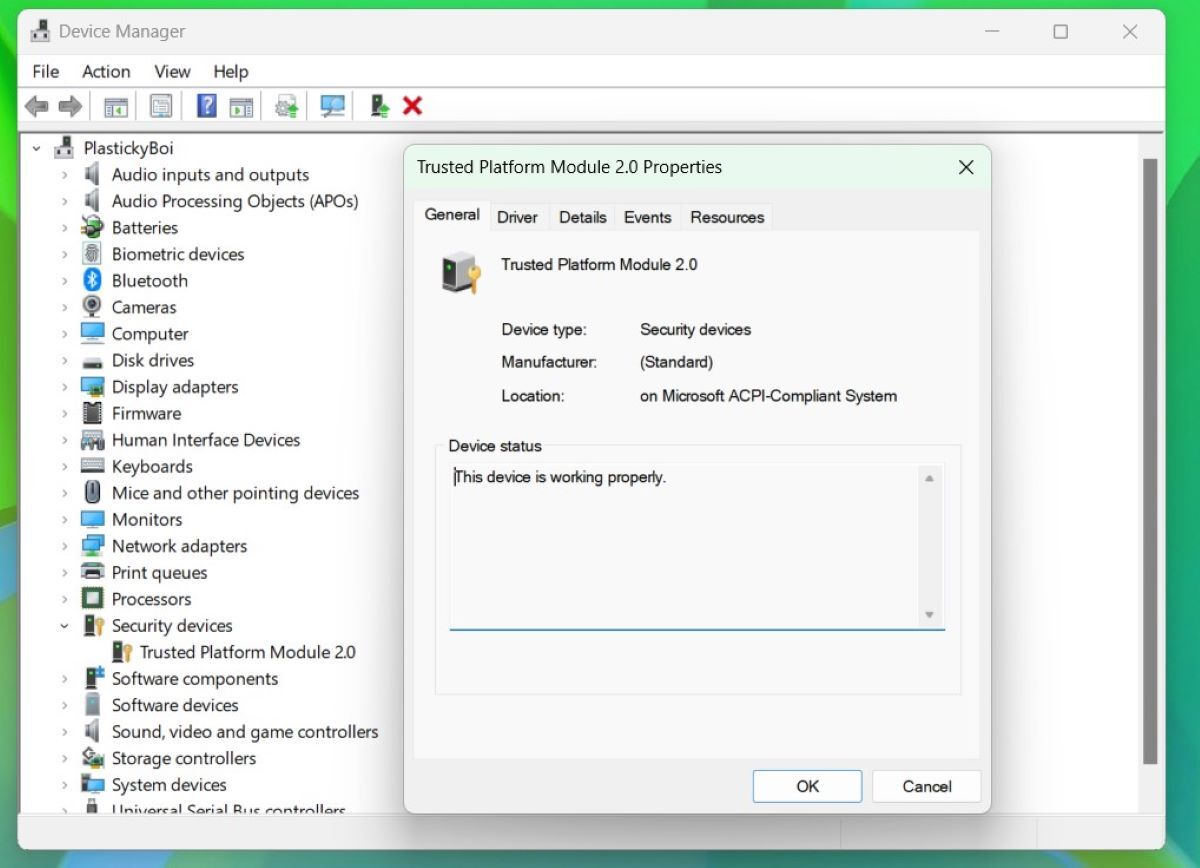
Task: Click the scroll-down arrow of the status box
Action: click(929, 617)
